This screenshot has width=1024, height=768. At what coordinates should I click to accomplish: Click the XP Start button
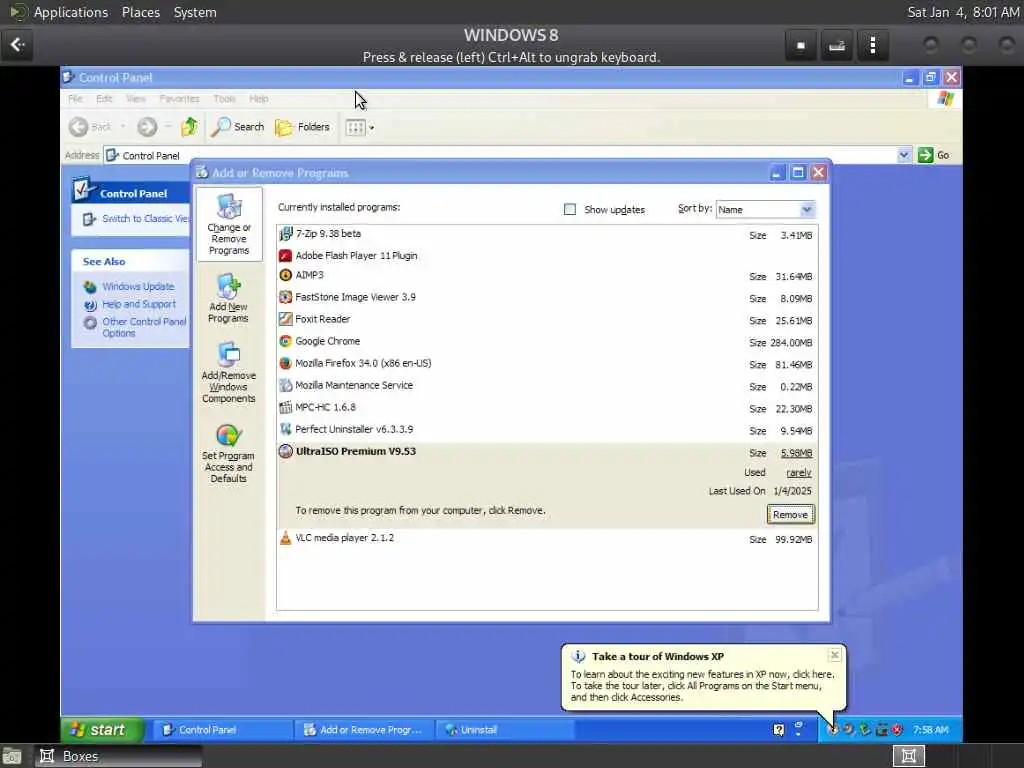[x=102, y=729]
